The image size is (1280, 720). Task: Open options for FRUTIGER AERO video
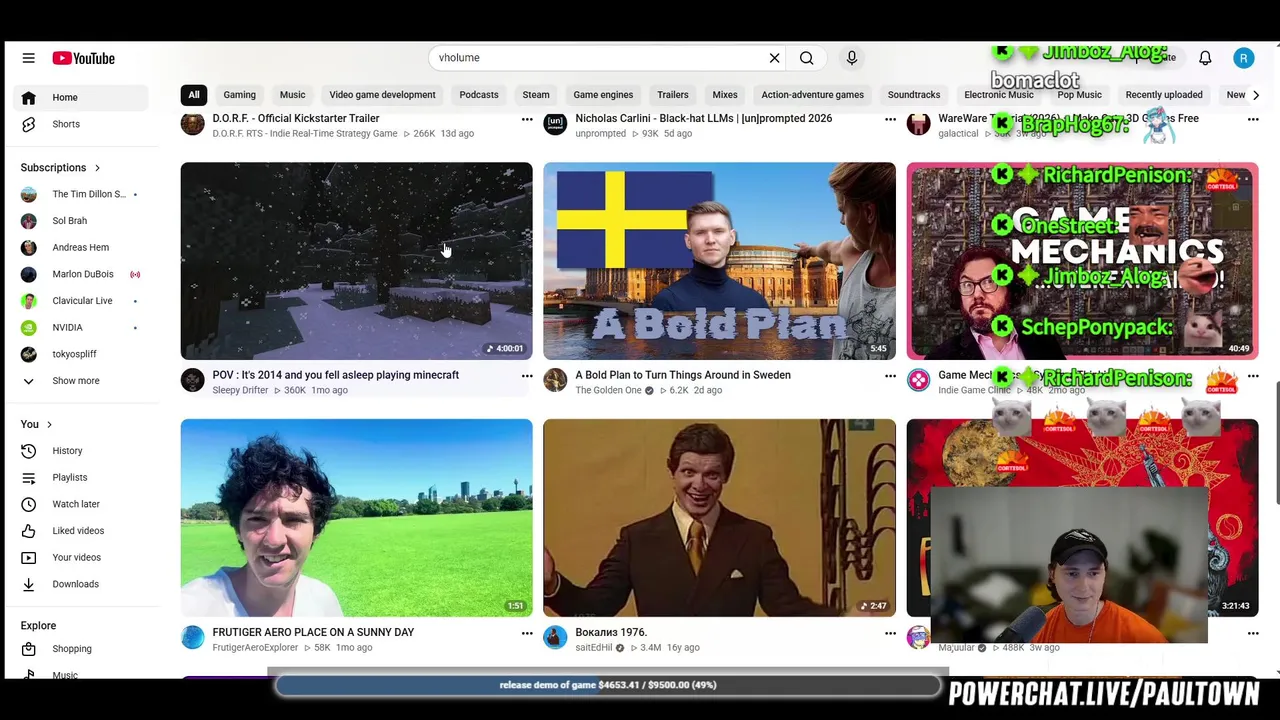[526, 633]
